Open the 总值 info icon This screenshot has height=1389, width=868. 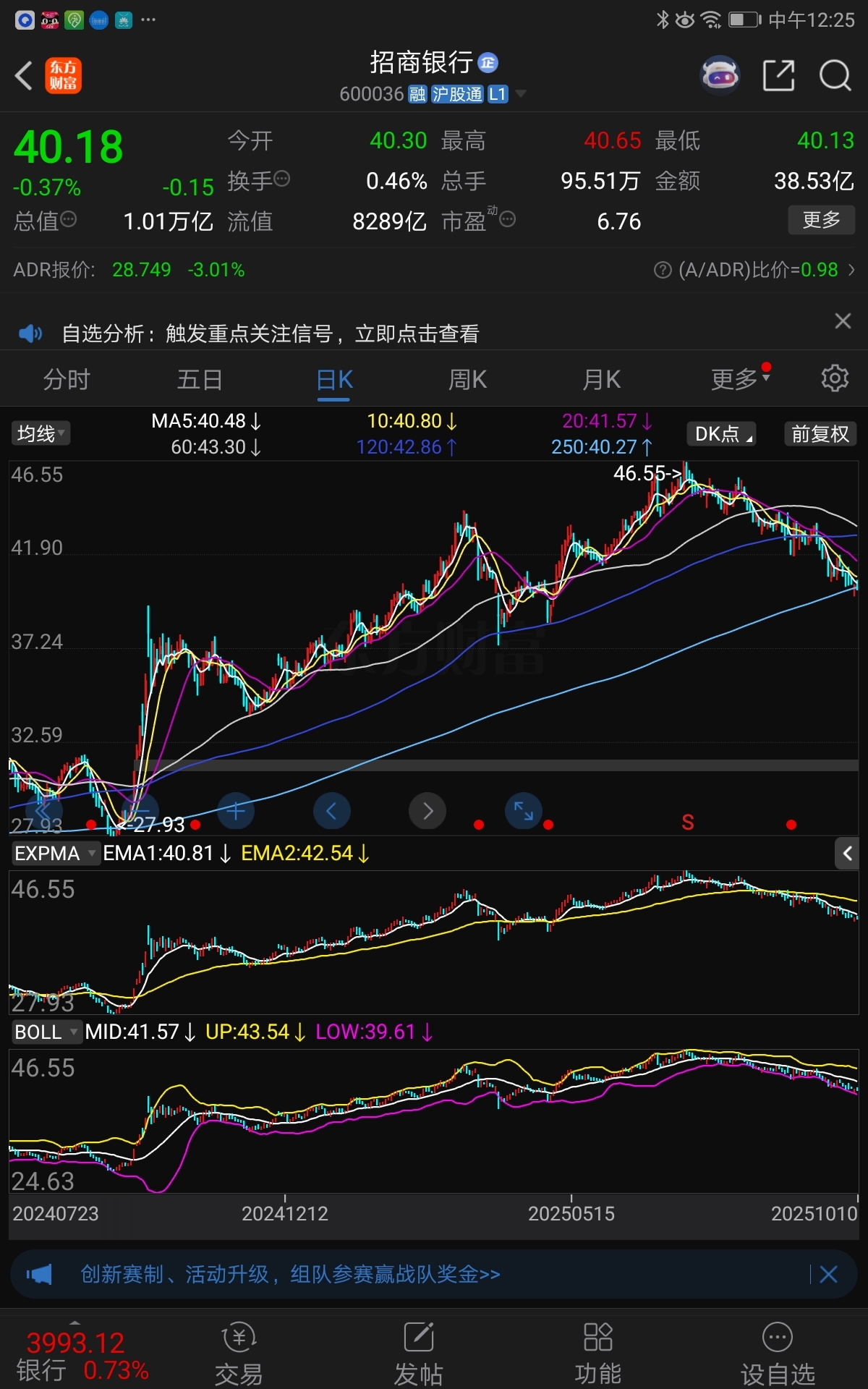69,219
